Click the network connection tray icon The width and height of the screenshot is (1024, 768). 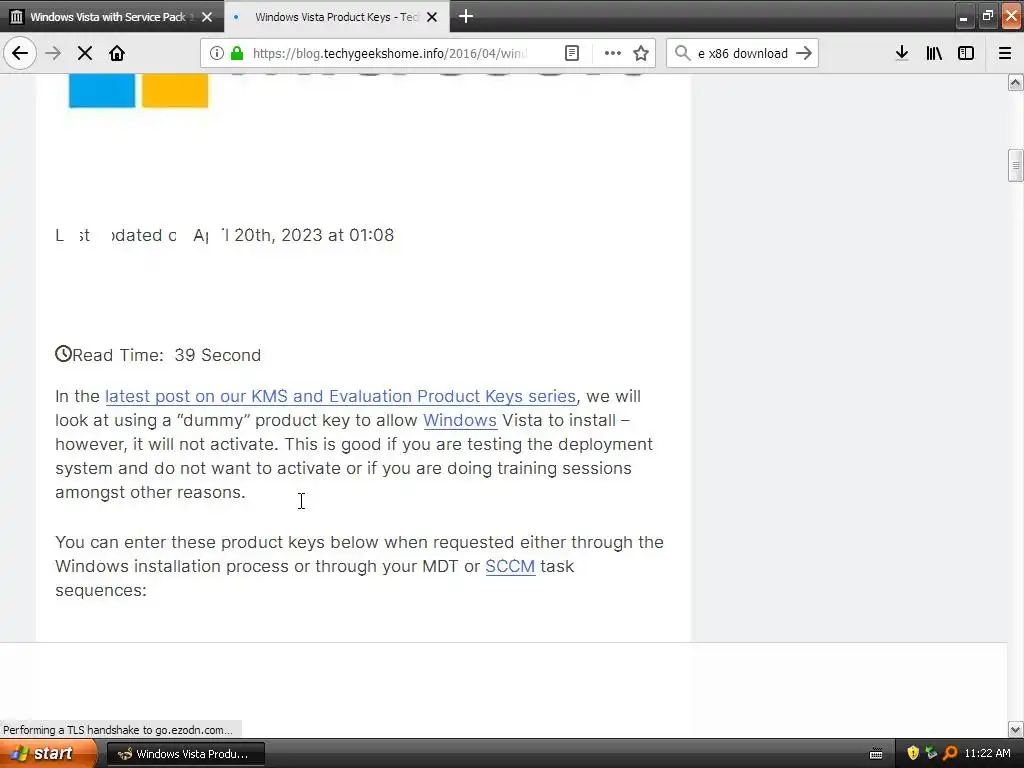tap(931, 754)
